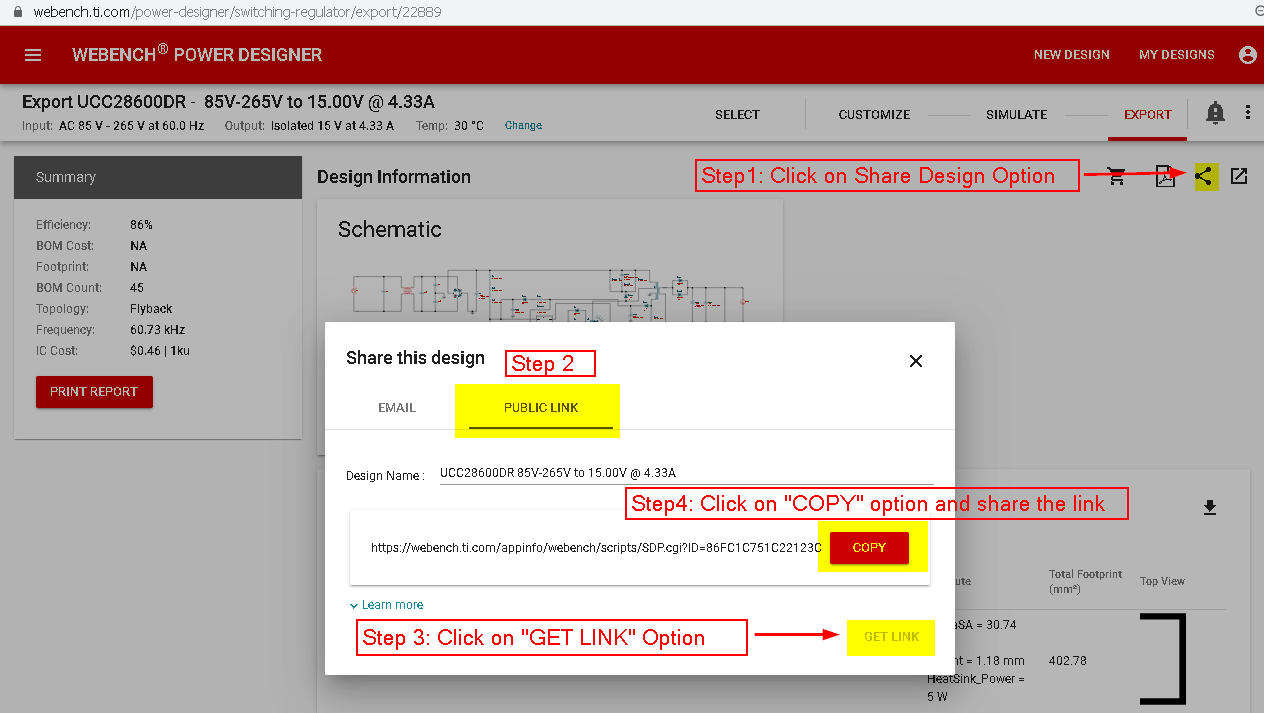Click the PRINT REPORT button
This screenshot has width=1264, height=713.
tap(94, 392)
